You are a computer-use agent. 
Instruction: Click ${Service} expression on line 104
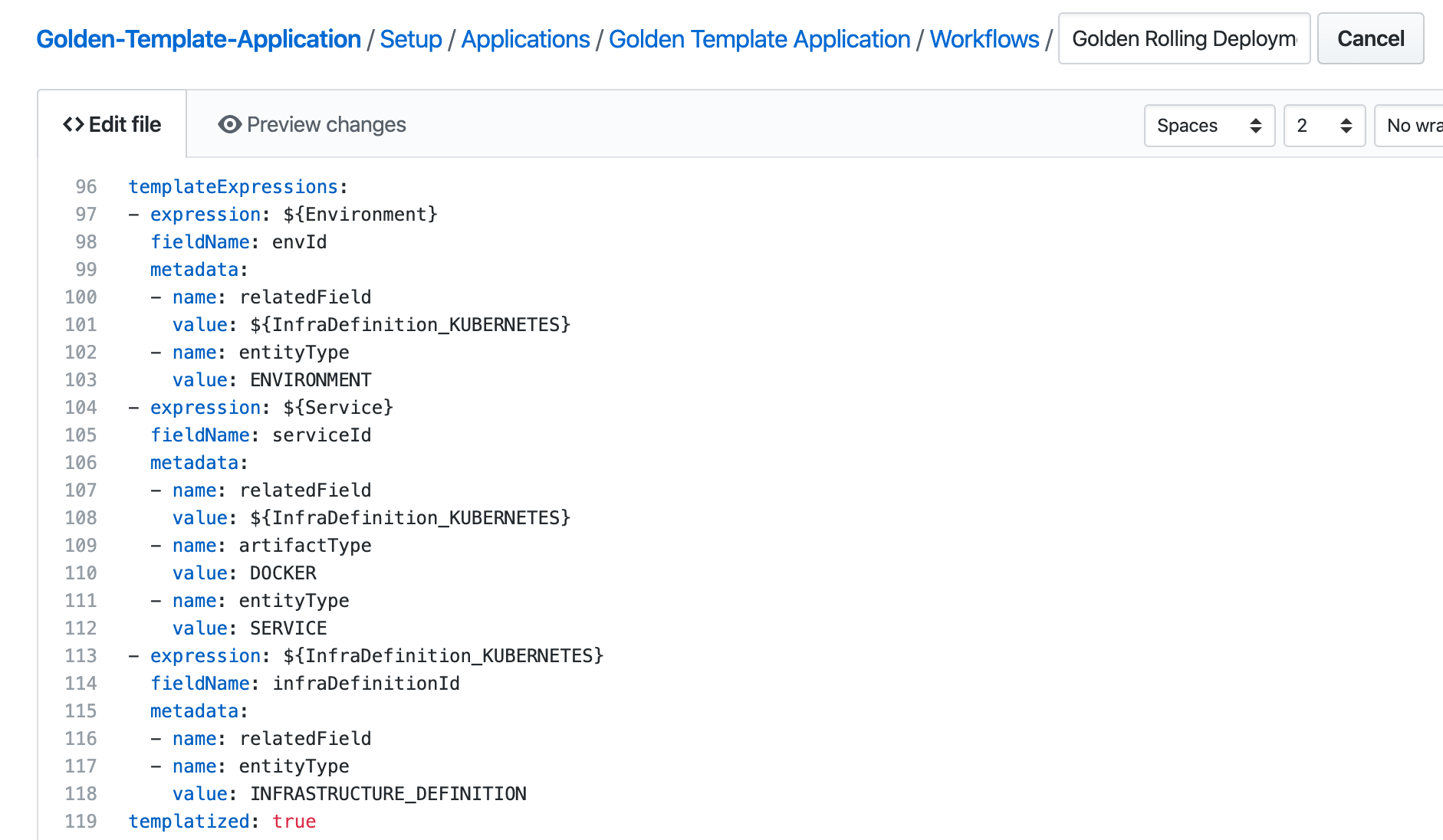(x=338, y=408)
